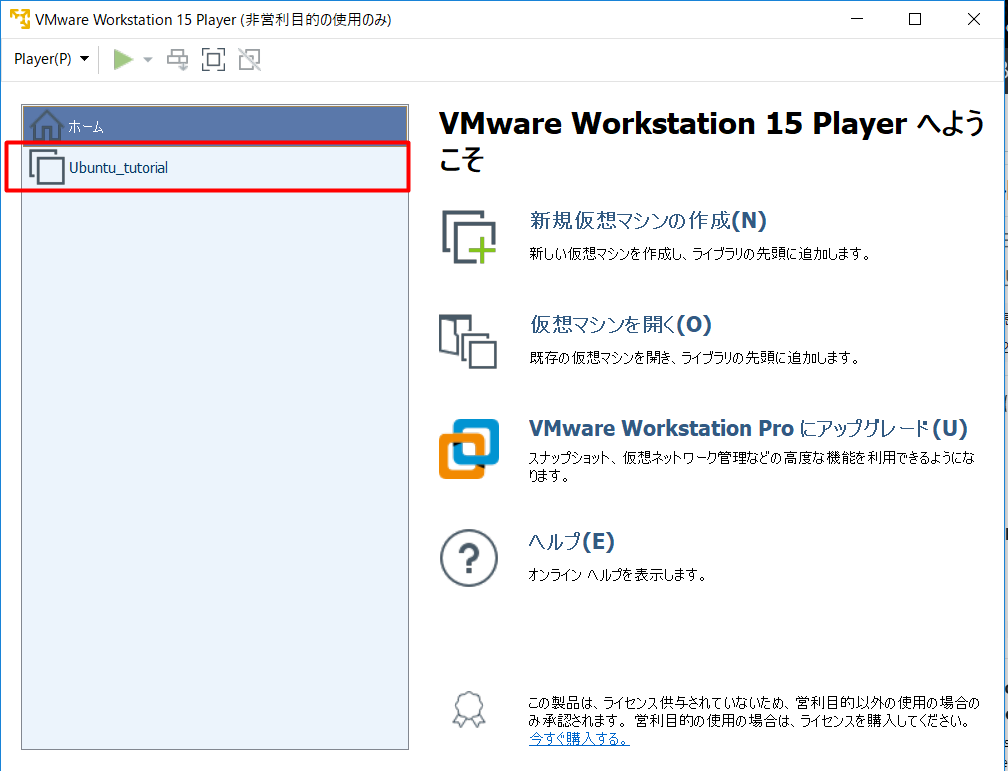1008x771 pixels.
Task: Click the Unity mode toolbar icon
Action: point(249,59)
